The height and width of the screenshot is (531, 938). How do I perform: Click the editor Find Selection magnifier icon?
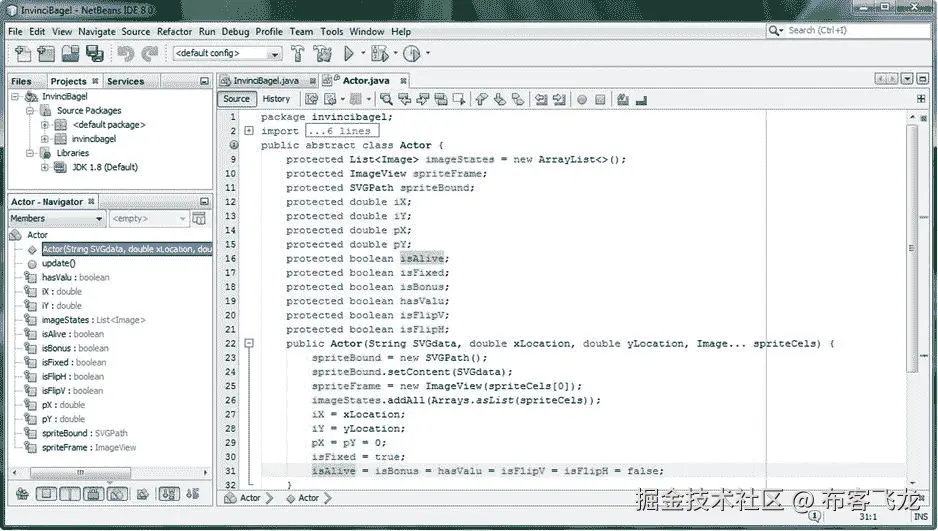coord(386,99)
